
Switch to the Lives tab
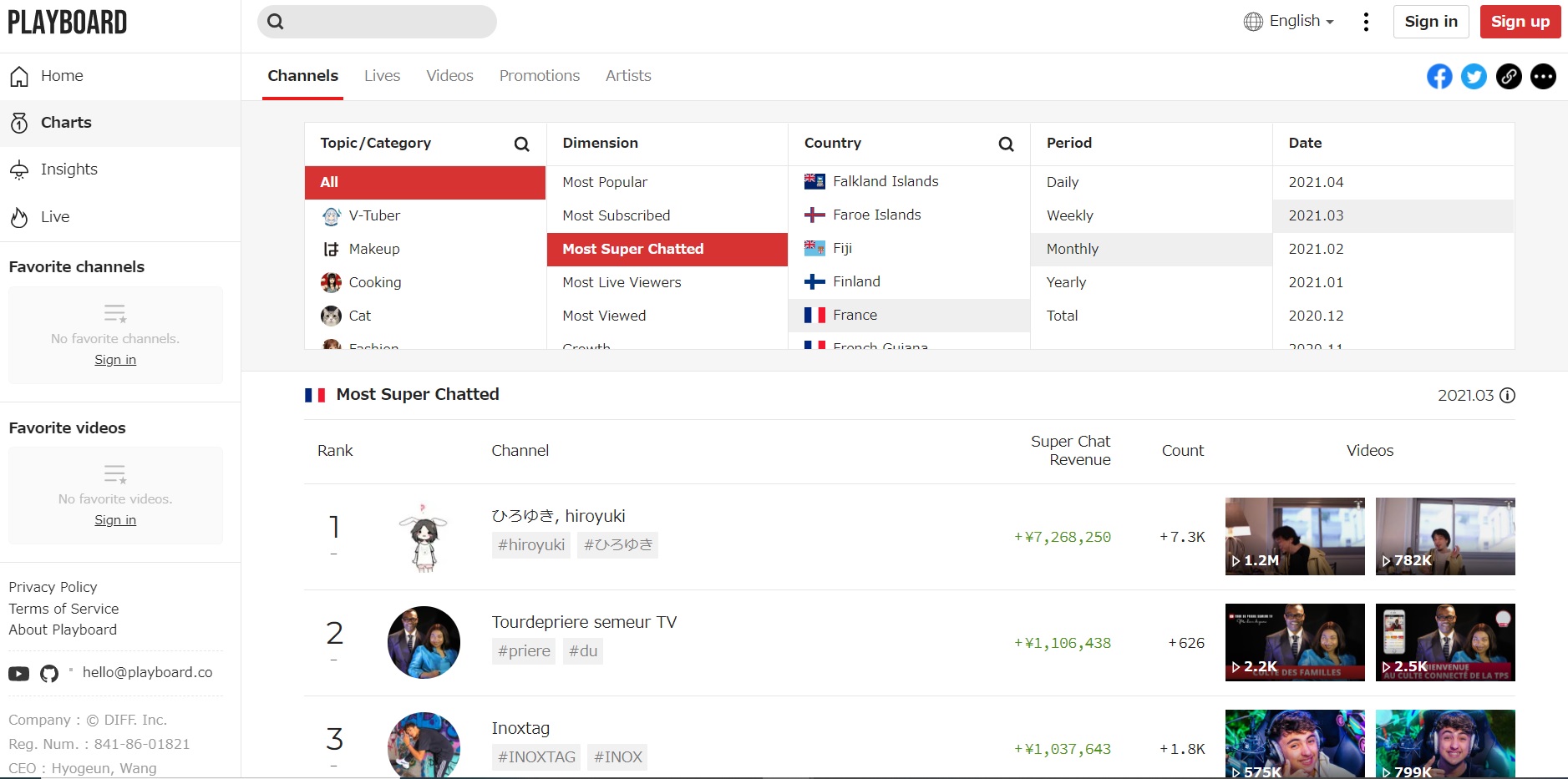click(382, 76)
